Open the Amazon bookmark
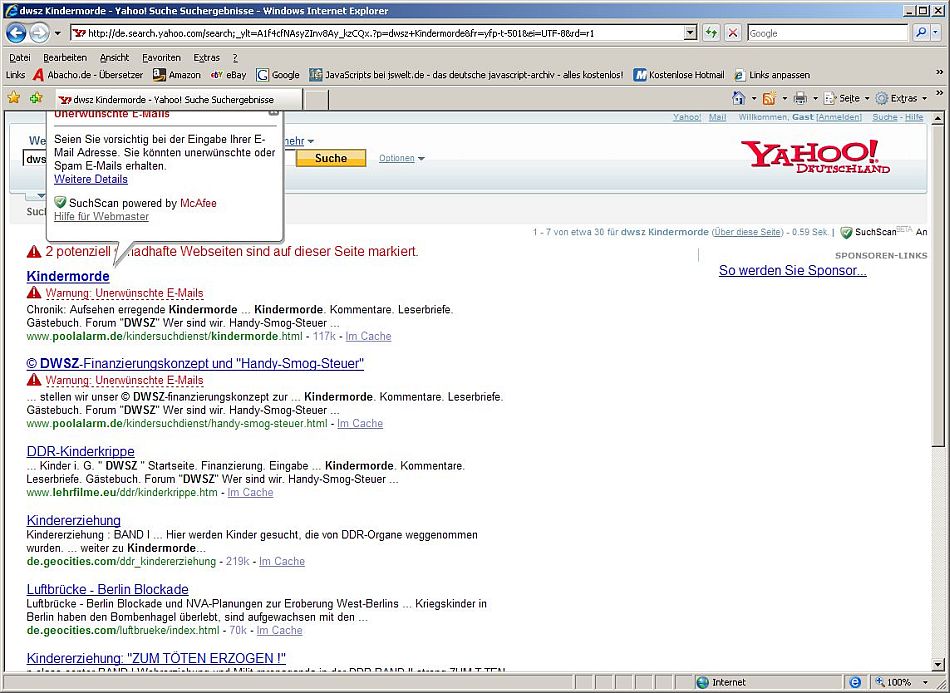The image size is (950, 693). 176,75
